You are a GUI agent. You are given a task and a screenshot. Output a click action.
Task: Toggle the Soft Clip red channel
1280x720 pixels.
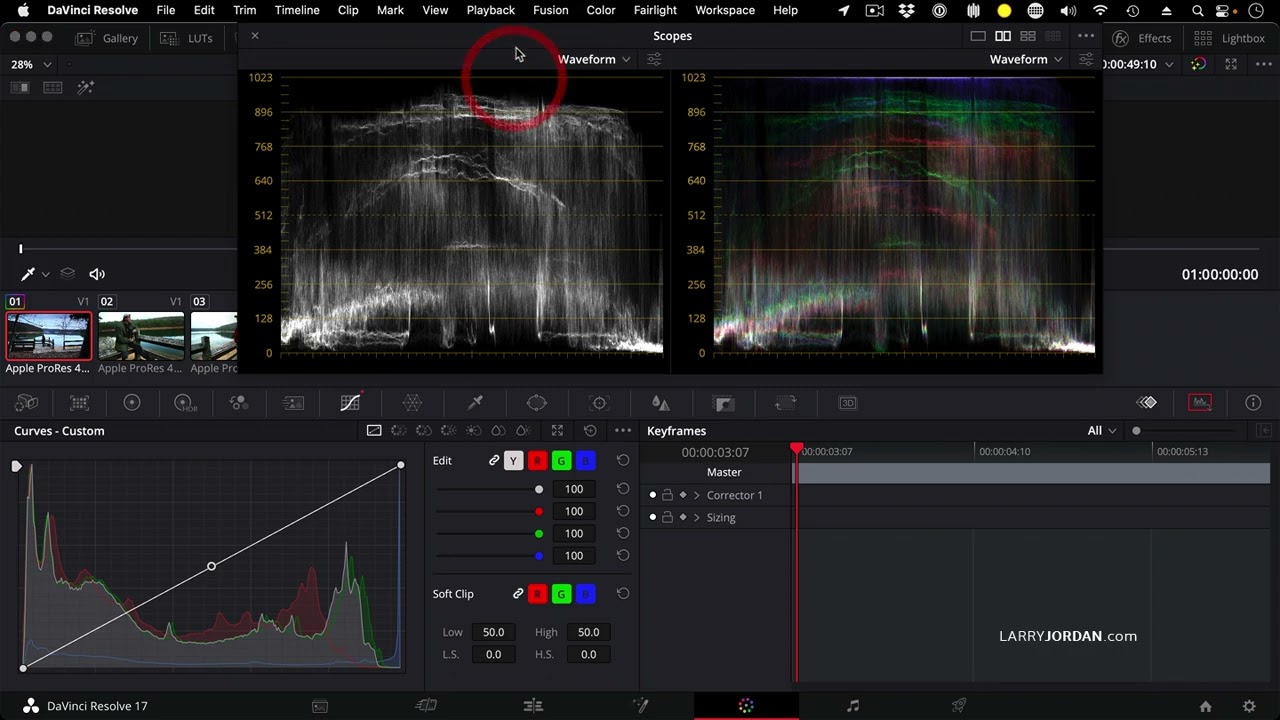coord(537,594)
